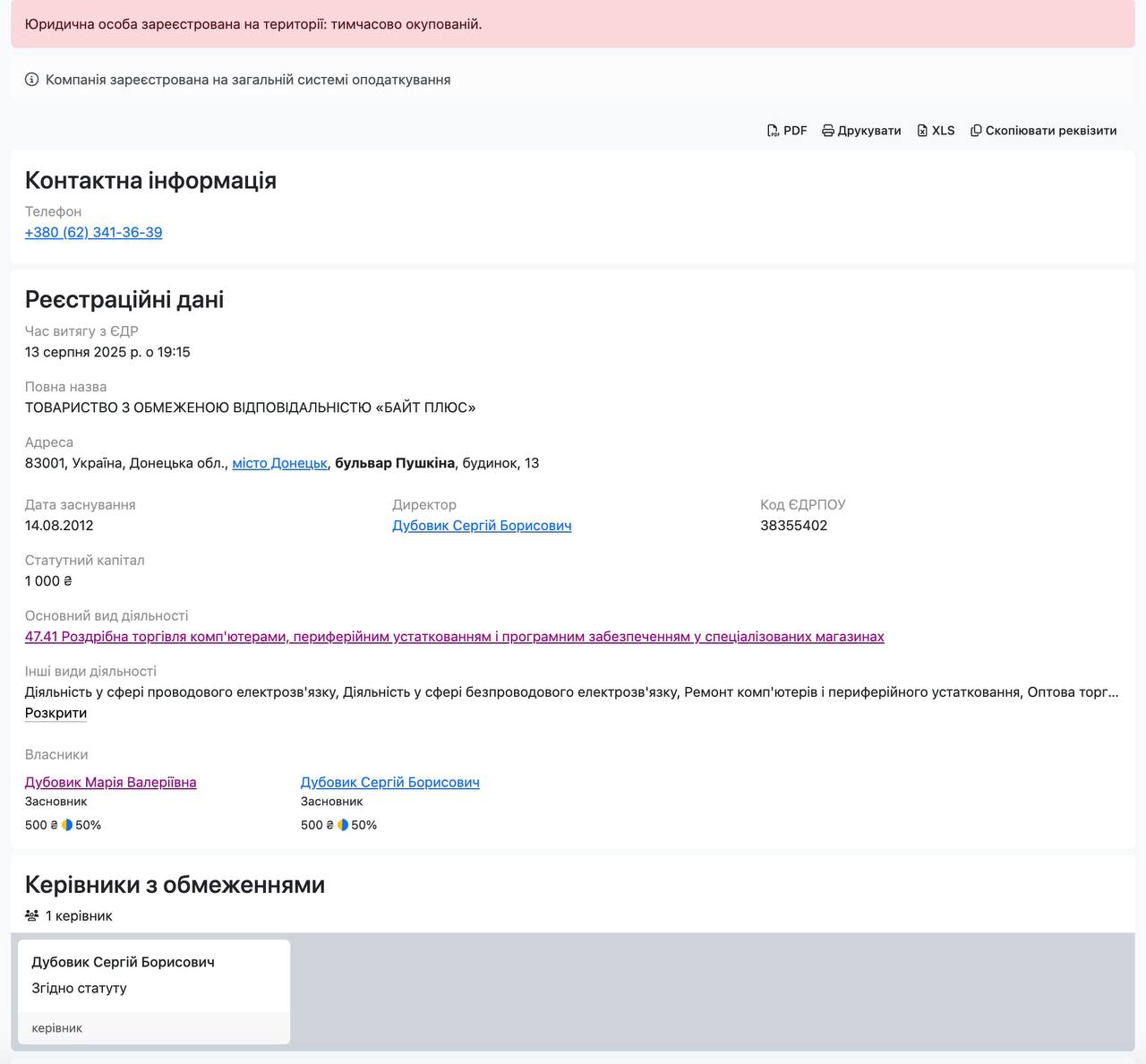
Task: Expand other activities with Розкрити
Action: pyautogui.click(x=56, y=713)
